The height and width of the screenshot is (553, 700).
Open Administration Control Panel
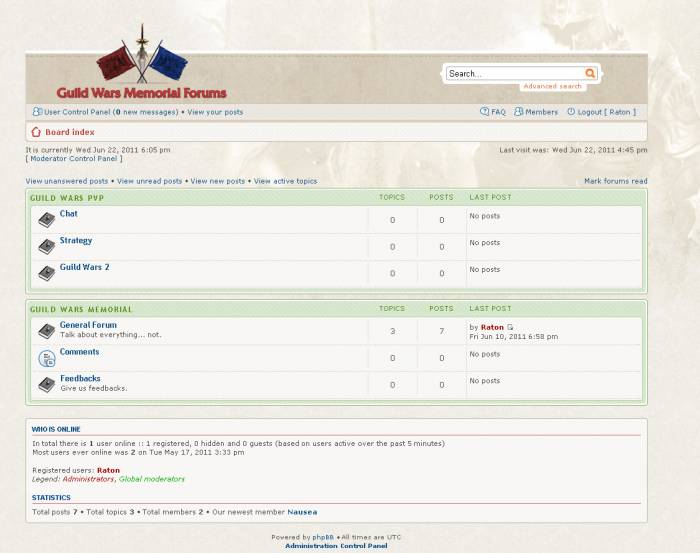click(336, 546)
